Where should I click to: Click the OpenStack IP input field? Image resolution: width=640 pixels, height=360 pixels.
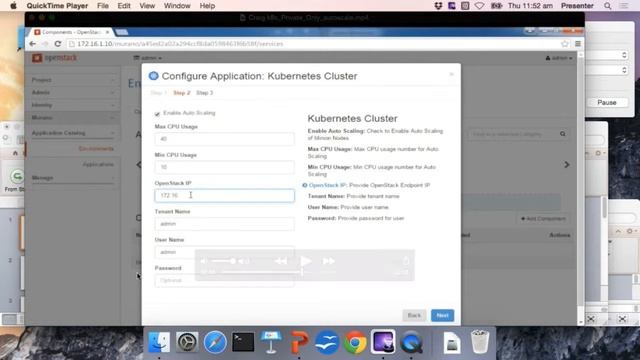pos(224,196)
